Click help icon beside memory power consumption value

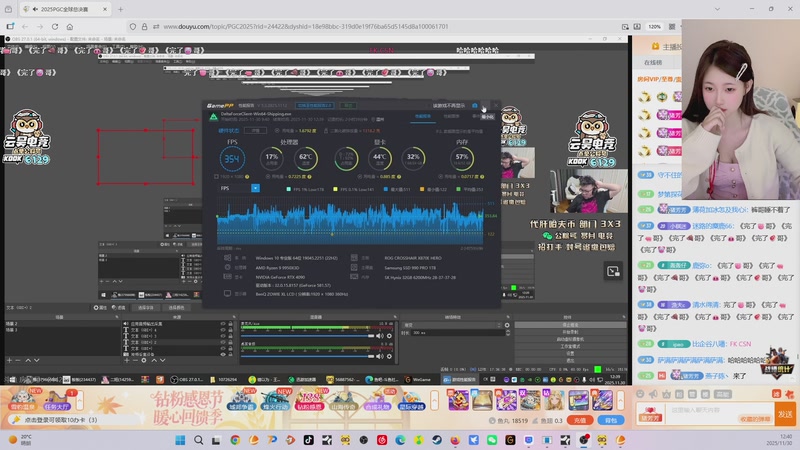click(482, 177)
